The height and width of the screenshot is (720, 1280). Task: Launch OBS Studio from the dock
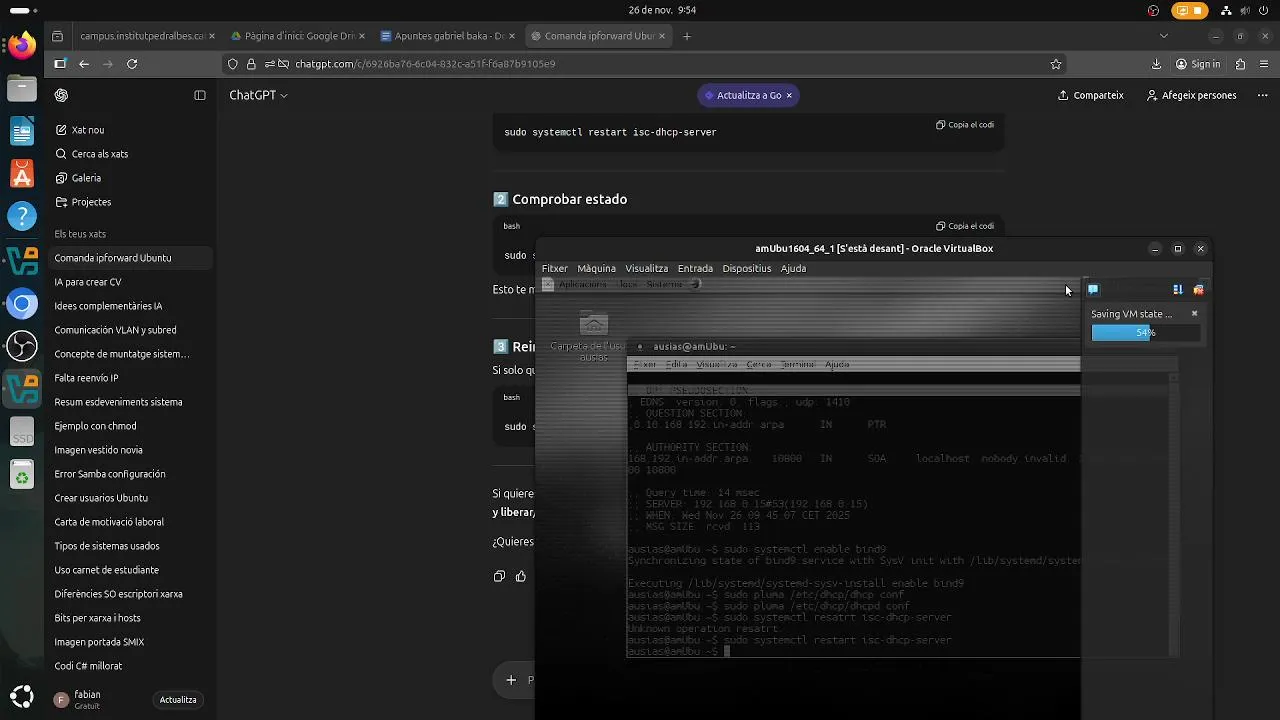click(x=22, y=346)
